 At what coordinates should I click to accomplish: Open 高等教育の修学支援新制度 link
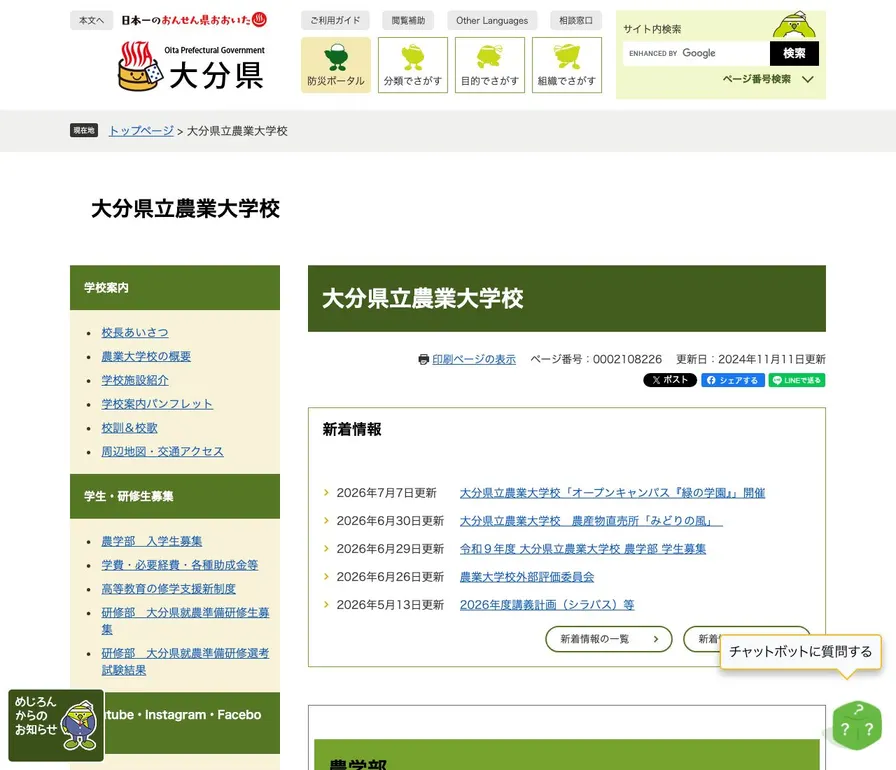169,589
